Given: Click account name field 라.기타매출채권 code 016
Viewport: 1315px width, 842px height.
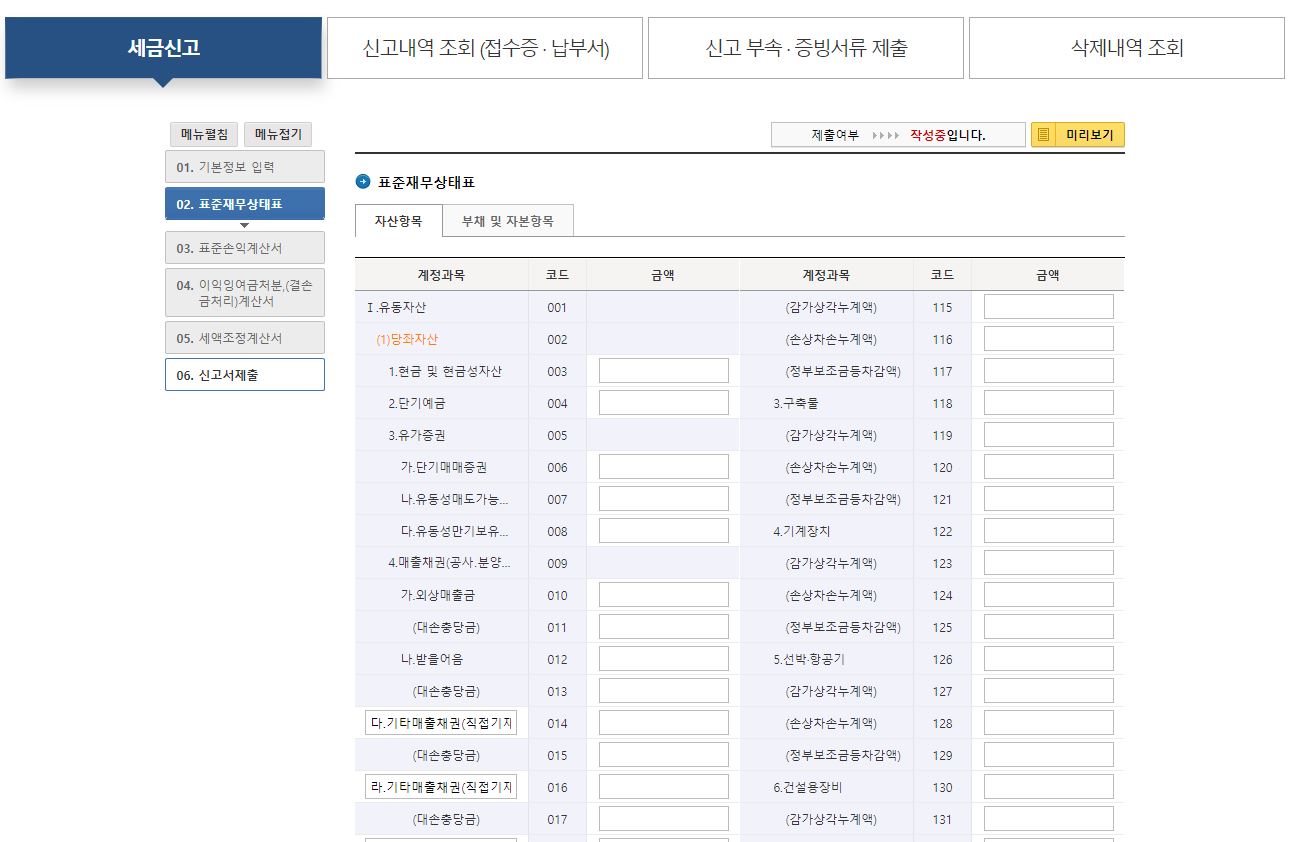Looking at the screenshot, I should [441, 787].
